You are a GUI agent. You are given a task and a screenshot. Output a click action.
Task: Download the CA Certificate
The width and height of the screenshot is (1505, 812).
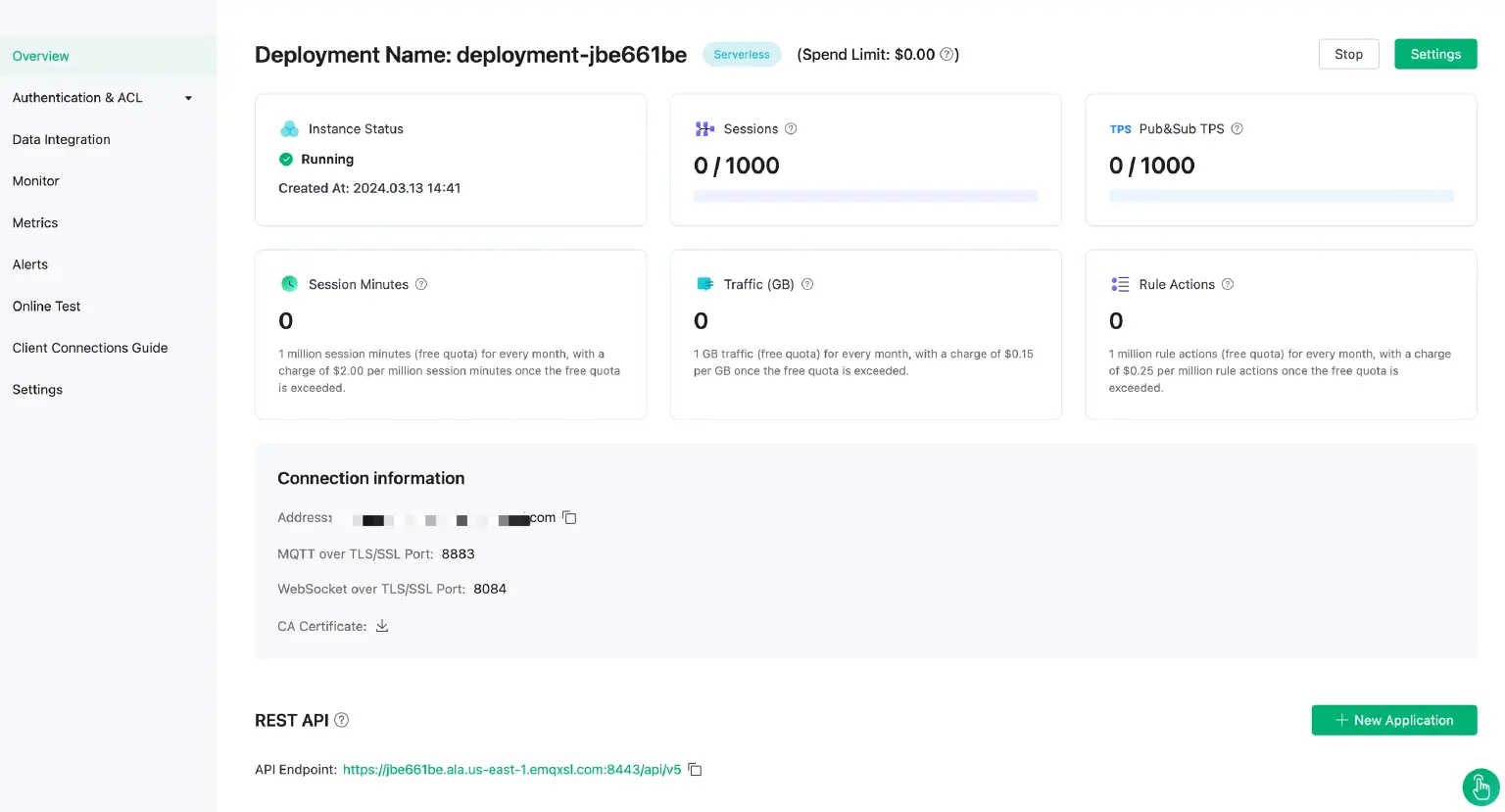(381, 625)
